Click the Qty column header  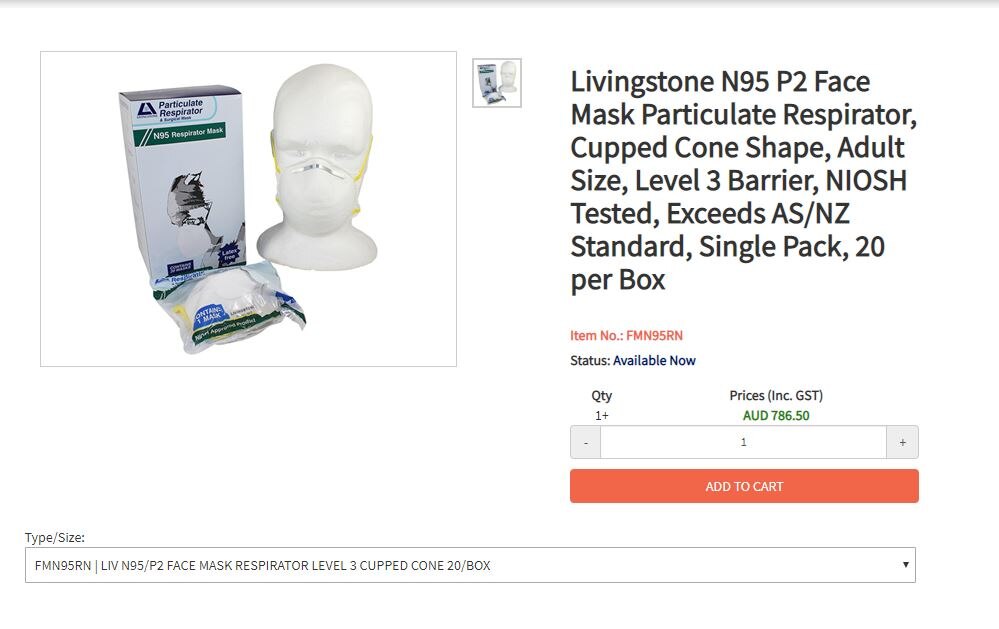click(601, 395)
